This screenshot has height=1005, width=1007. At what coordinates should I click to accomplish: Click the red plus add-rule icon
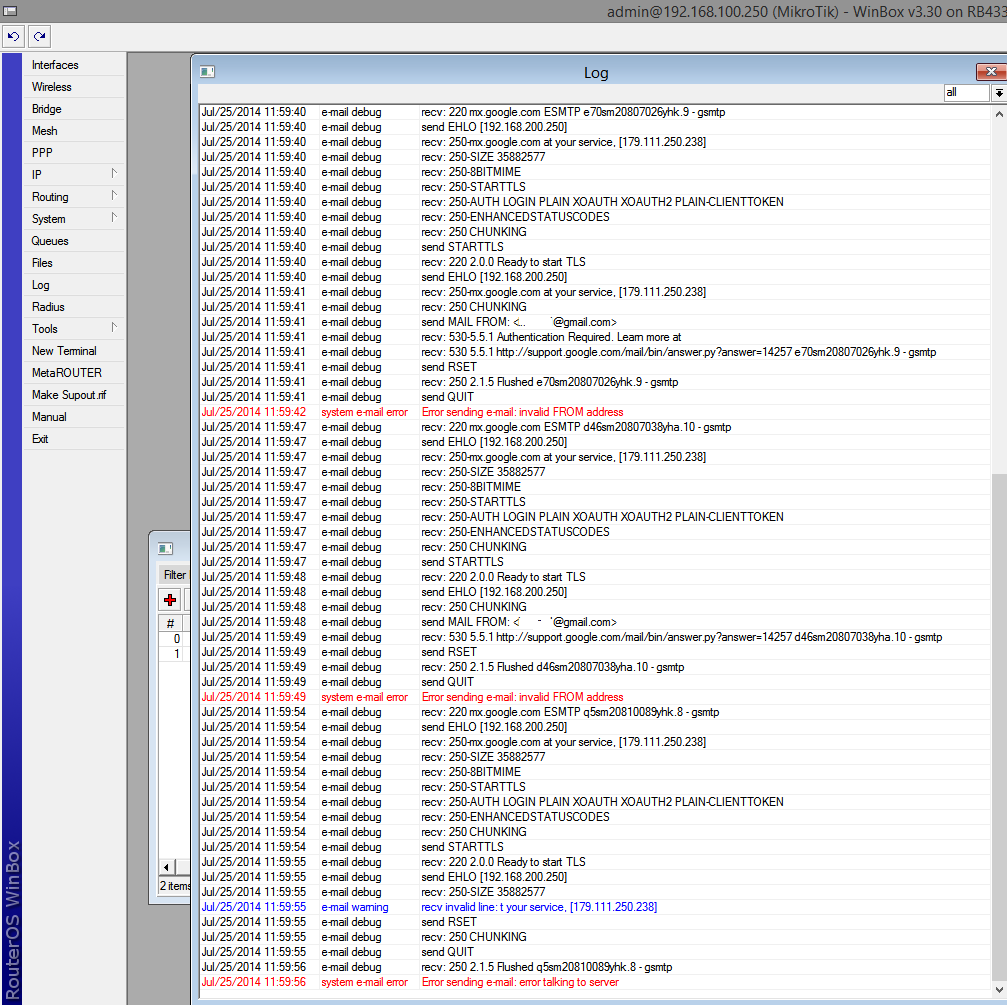tap(170, 600)
